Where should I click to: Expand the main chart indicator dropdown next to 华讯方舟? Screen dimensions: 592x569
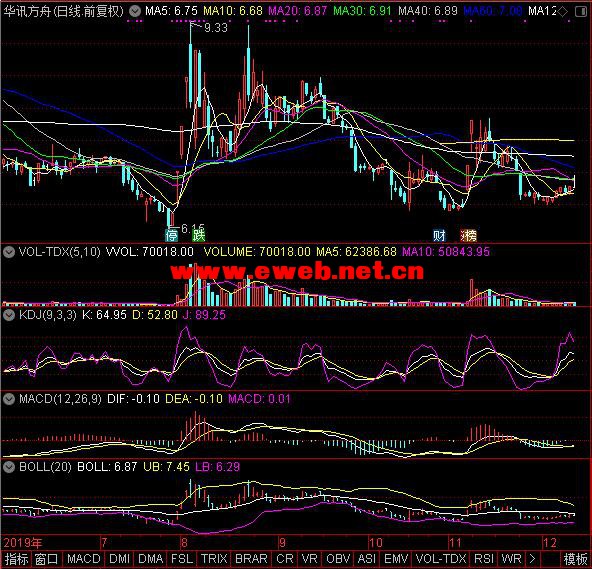coord(134,11)
